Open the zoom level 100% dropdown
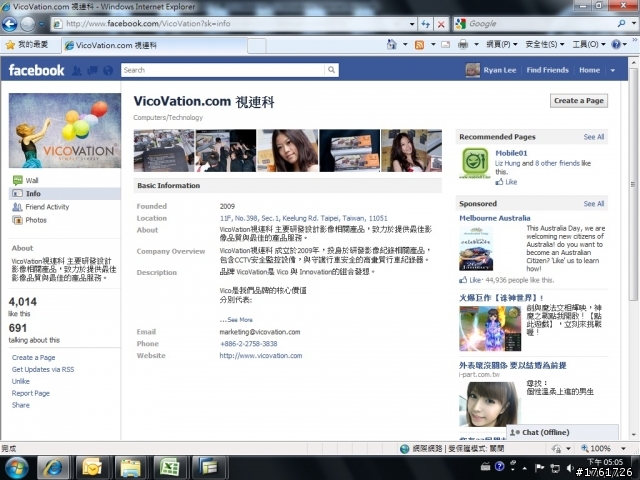 click(623, 449)
